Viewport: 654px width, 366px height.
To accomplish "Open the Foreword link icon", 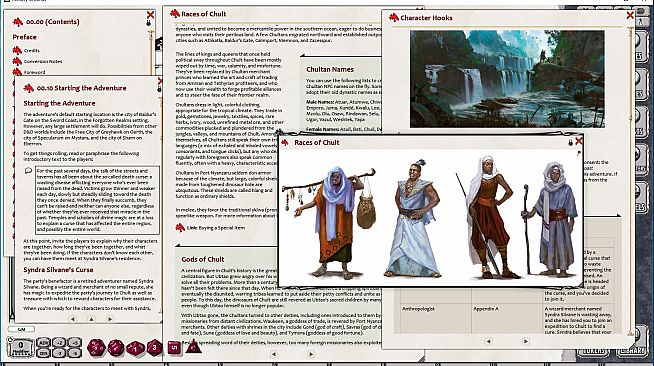I will point(17,72).
